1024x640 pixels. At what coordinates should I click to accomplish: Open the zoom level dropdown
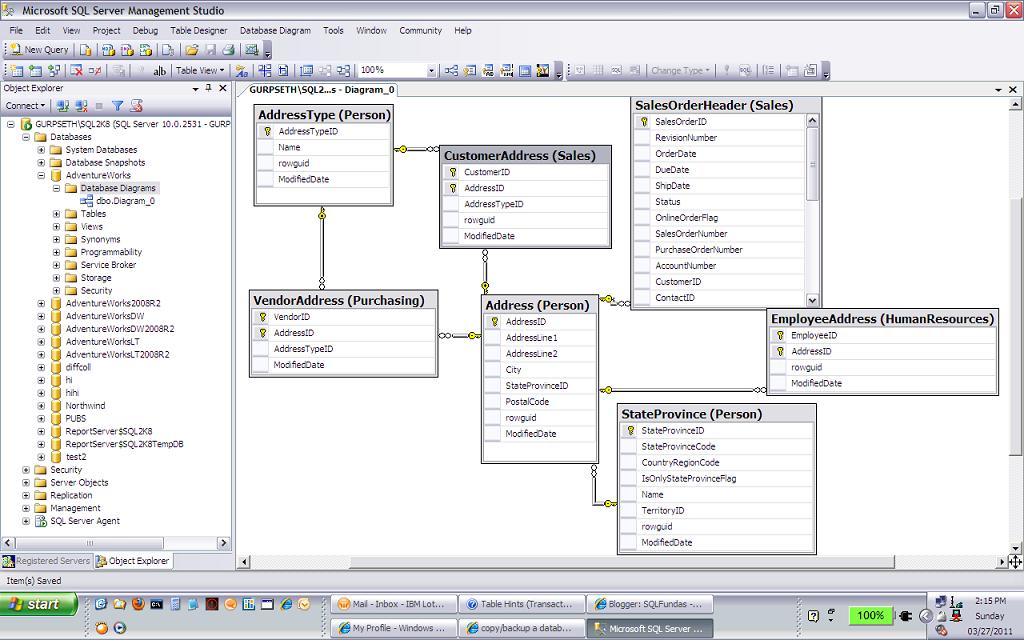click(x=432, y=70)
